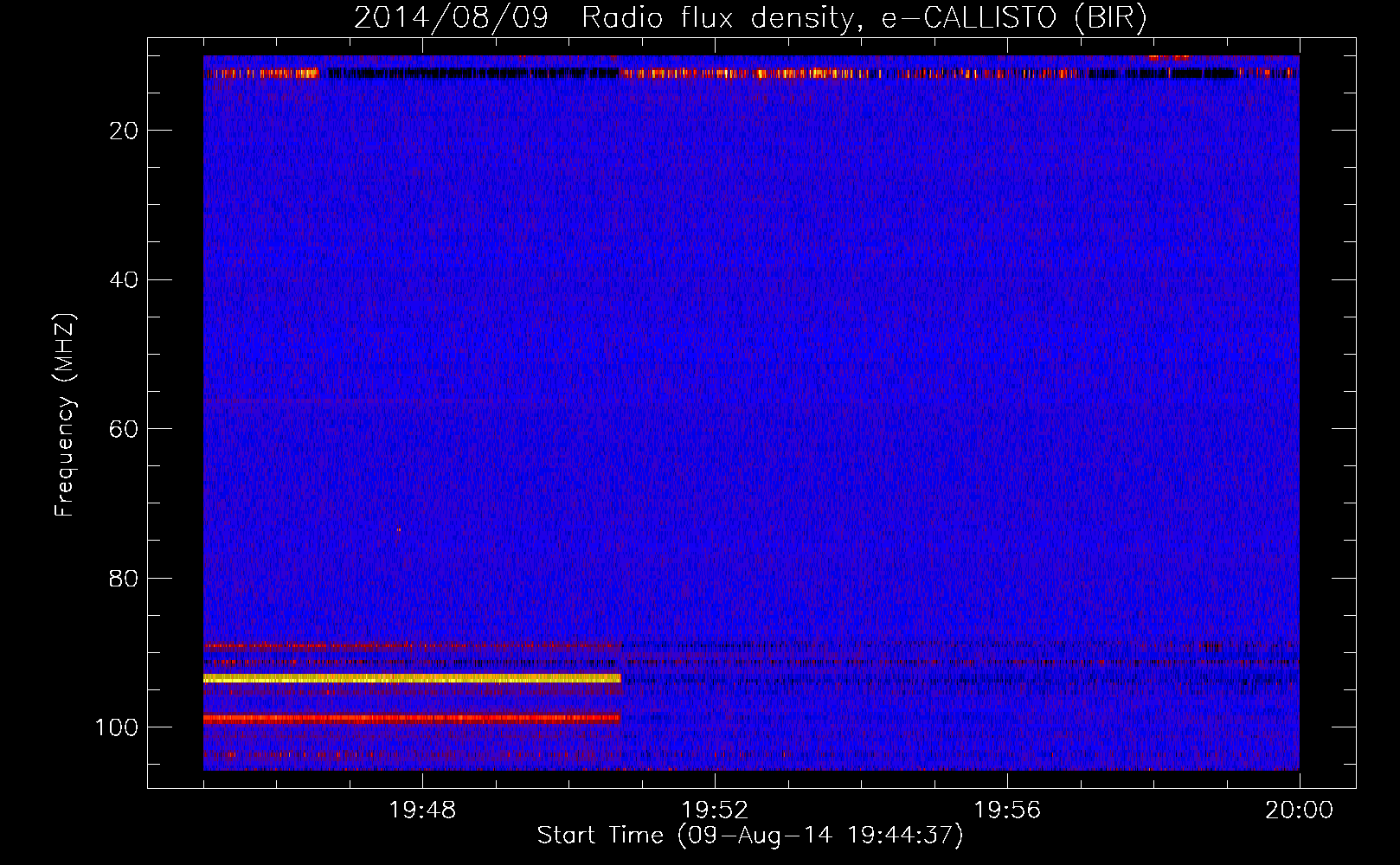Click the 100 frequency tick label
Screen dimensions: 1400x865
click(117, 727)
